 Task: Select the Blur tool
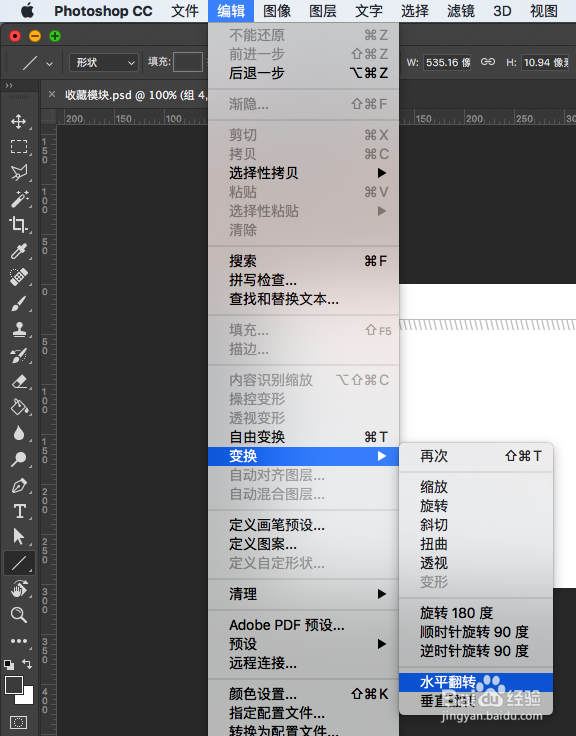[19, 433]
